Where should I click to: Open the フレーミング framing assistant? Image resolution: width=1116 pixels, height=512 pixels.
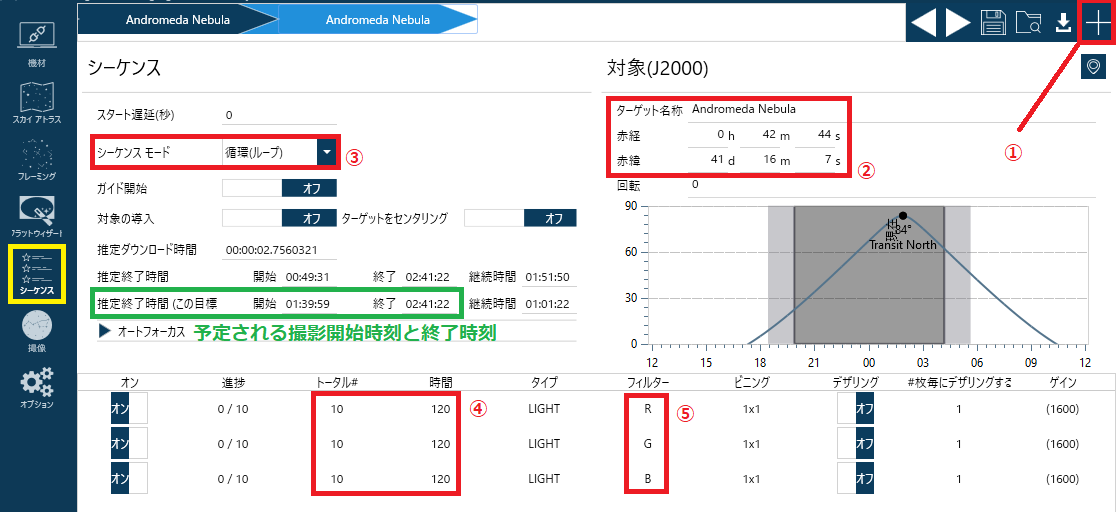pyautogui.click(x=36, y=160)
